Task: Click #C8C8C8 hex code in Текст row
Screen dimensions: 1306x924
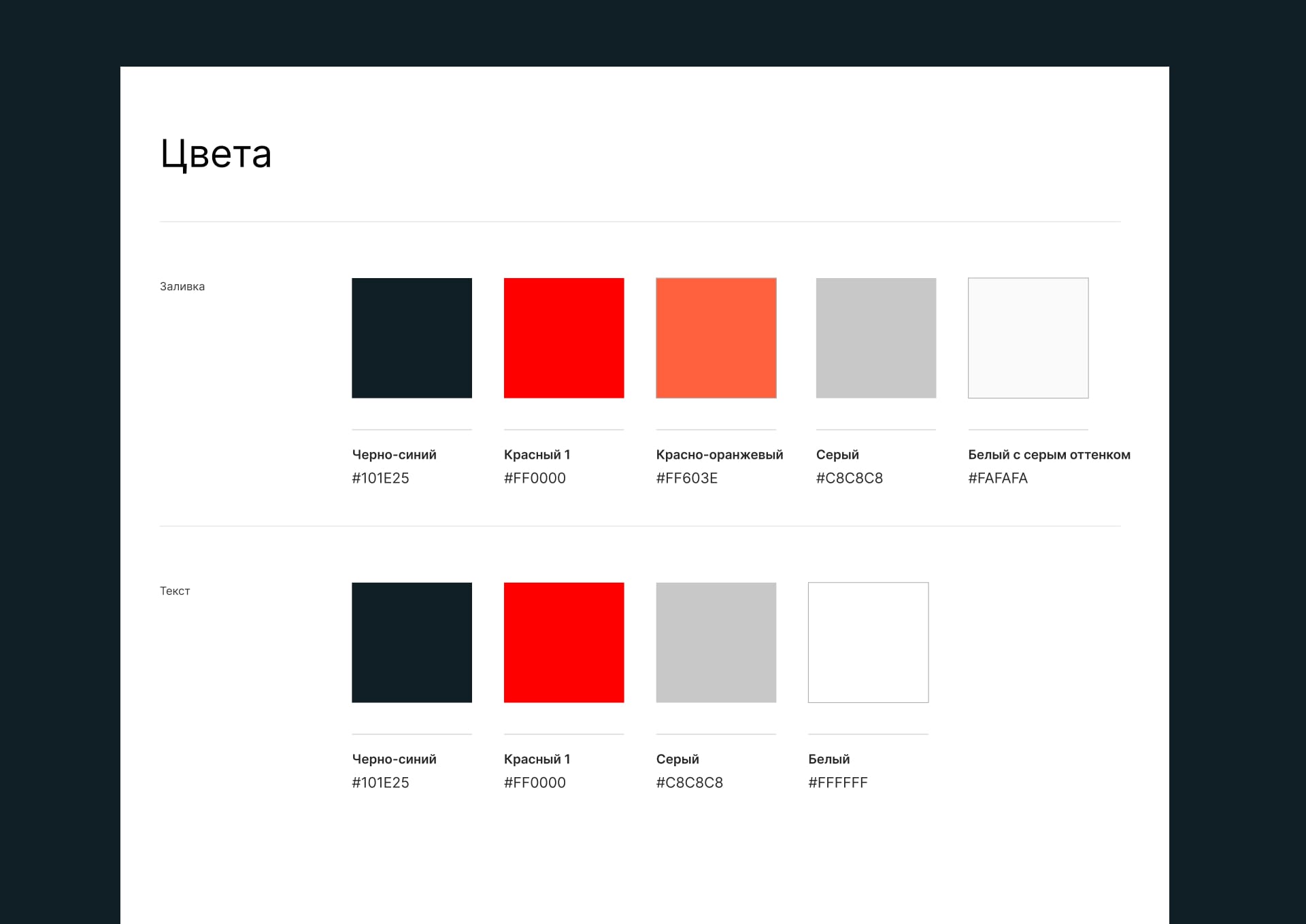Action: 690,783
